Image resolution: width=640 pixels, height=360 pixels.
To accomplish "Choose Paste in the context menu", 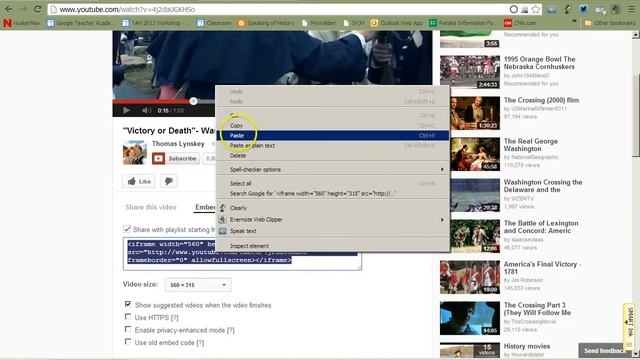I will [333, 136].
